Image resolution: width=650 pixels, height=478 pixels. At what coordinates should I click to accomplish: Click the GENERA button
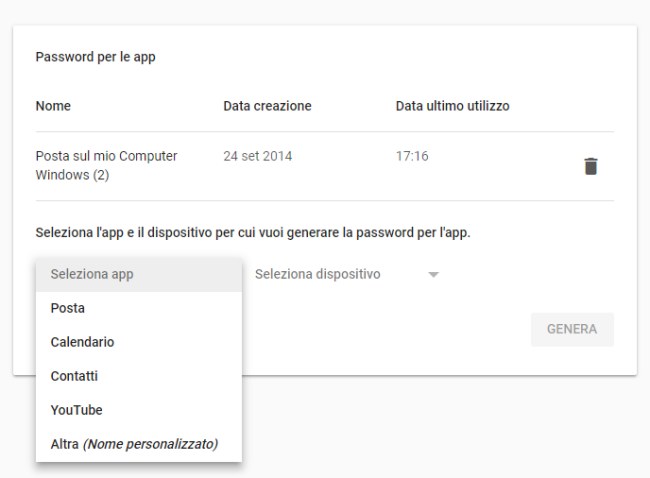pyautogui.click(x=572, y=329)
